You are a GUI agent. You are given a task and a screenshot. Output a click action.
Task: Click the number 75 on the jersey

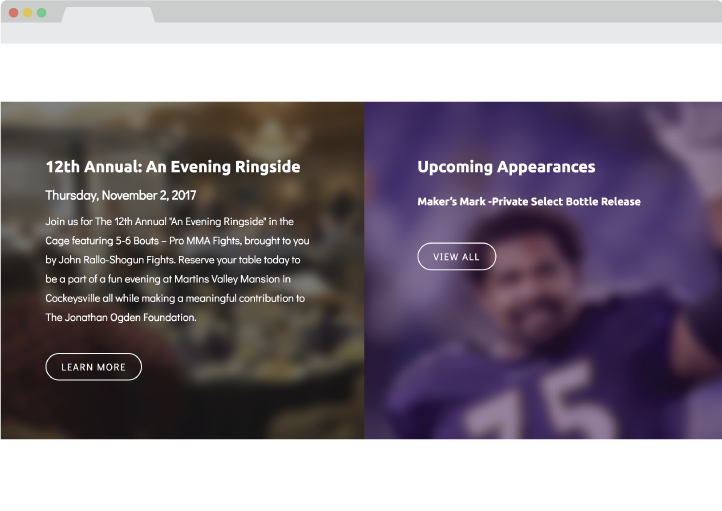point(539,405)
